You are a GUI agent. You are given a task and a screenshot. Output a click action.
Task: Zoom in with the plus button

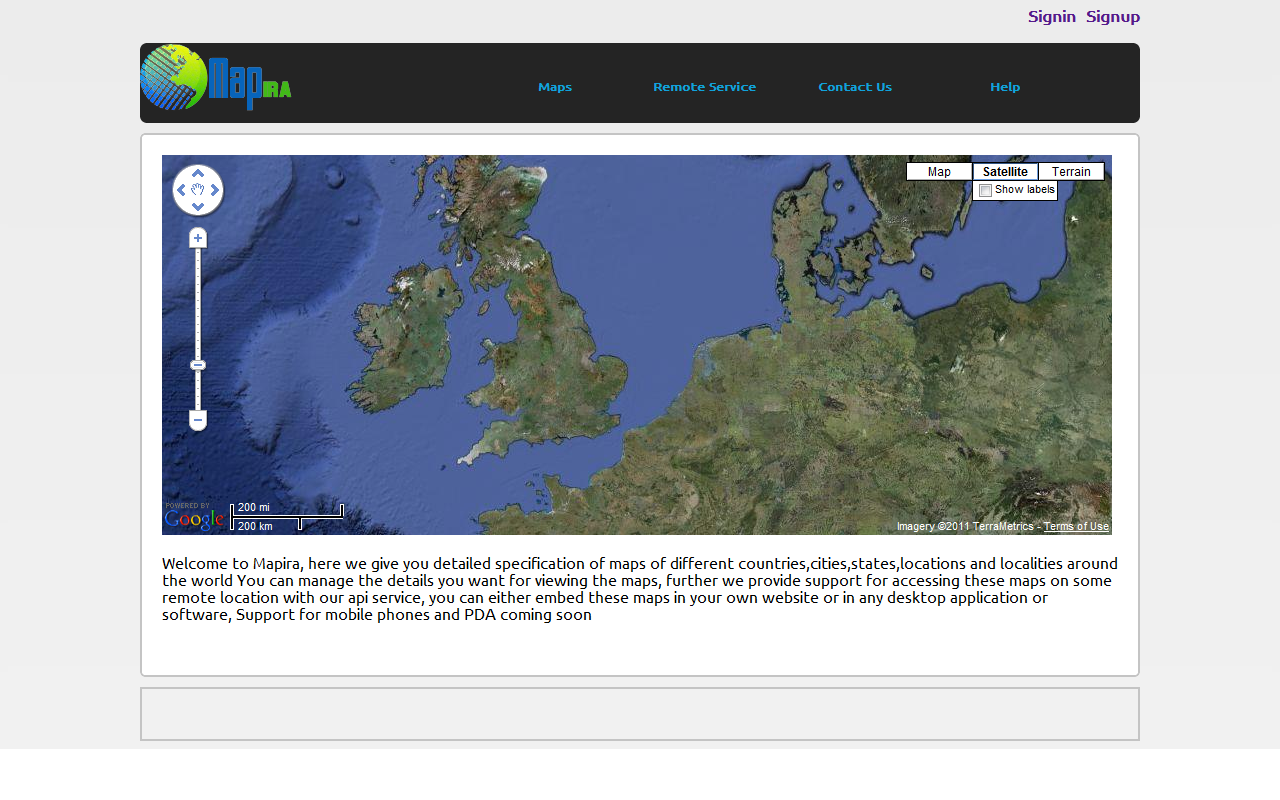coord(198,238)
